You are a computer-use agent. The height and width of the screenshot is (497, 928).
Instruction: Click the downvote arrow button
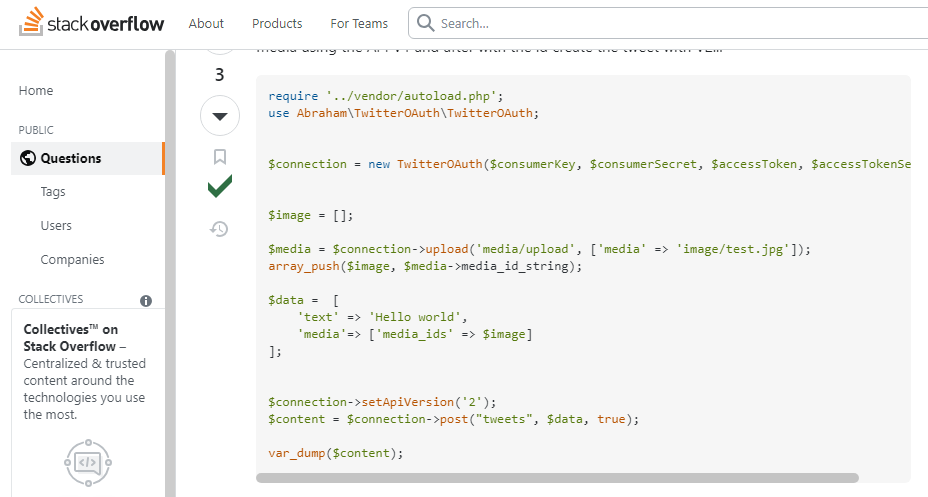pos(220,116)
